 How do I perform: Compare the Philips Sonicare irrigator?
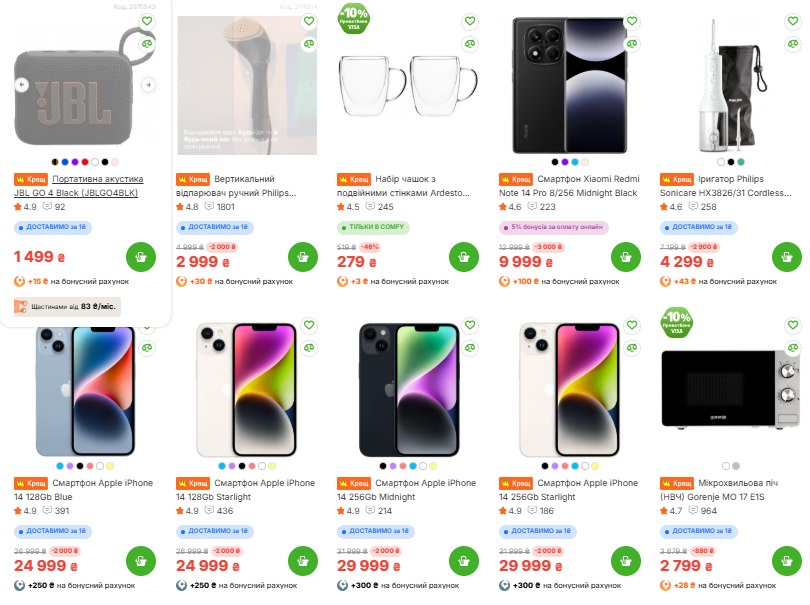793,43
